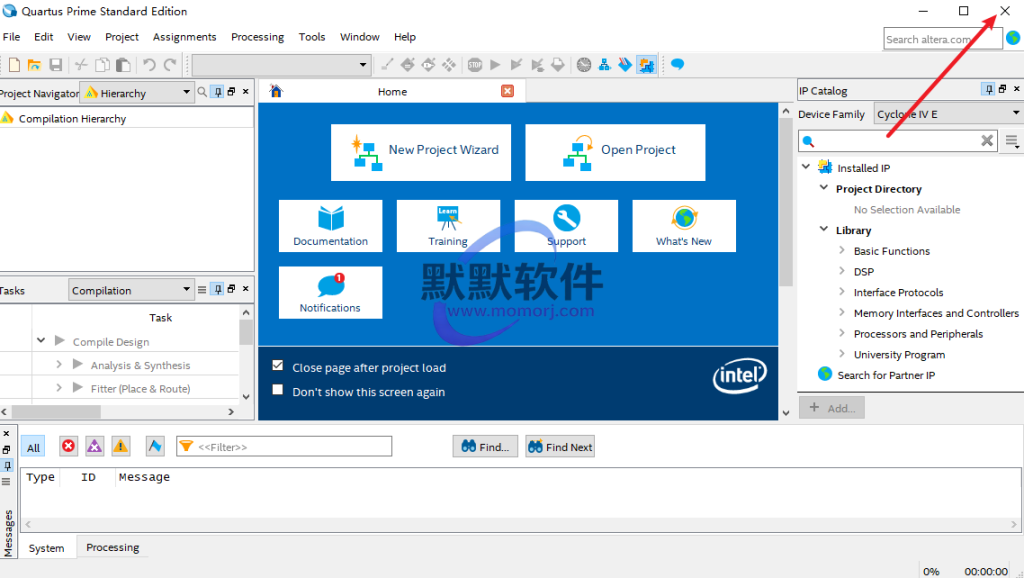Open the Cyclone IV E device dropdown

click(949, 114)
